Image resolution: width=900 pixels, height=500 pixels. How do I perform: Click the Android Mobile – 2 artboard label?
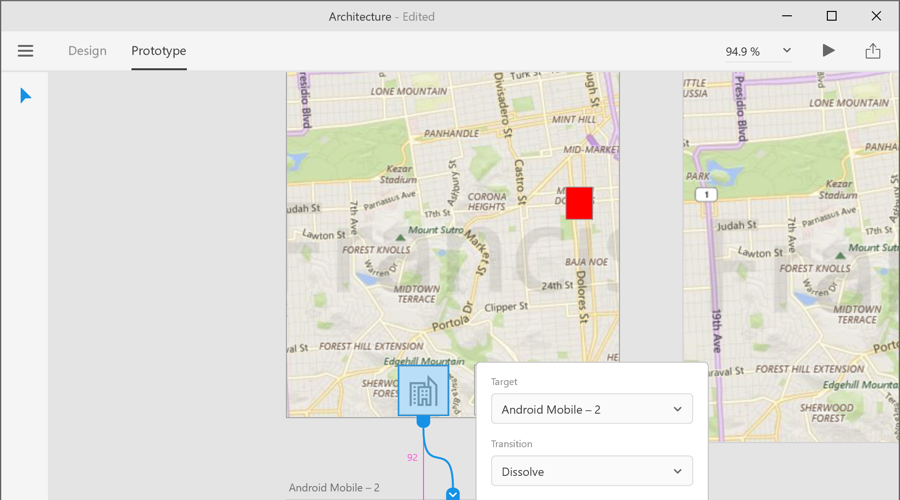pyautogui.click(x=333, y=488)
